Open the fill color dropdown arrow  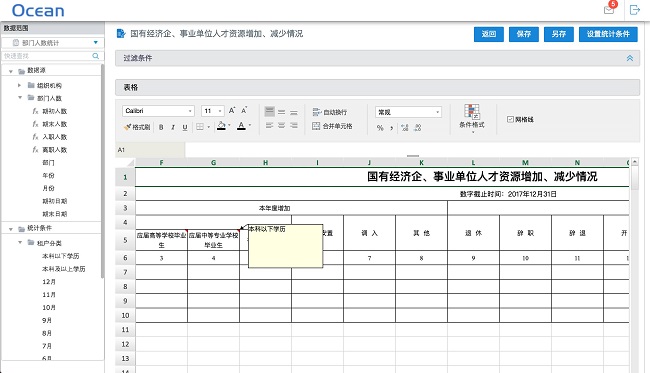pos(229,125)
